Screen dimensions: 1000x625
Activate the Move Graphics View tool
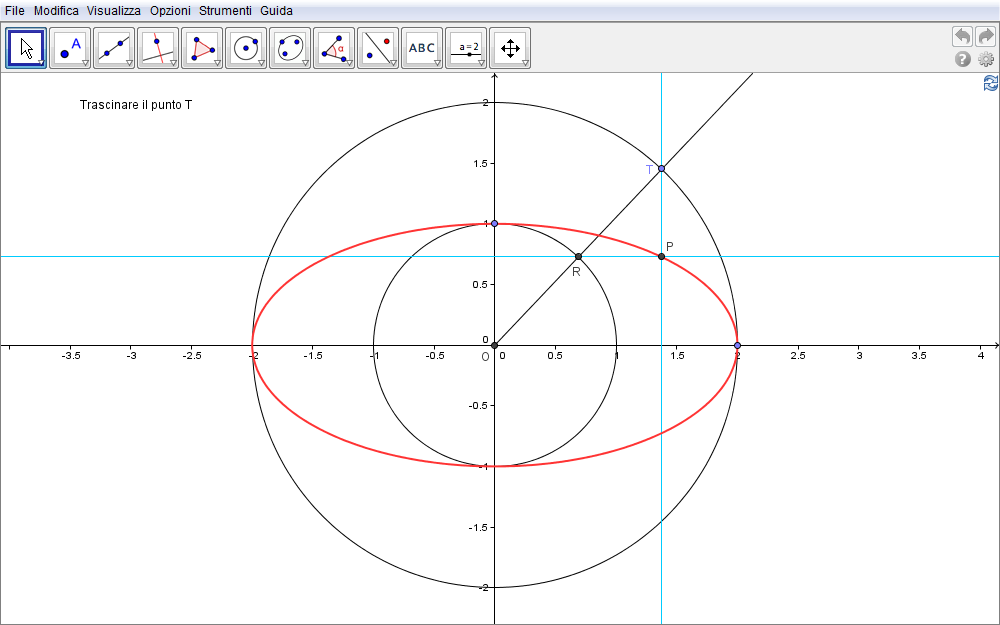(510, 47)
